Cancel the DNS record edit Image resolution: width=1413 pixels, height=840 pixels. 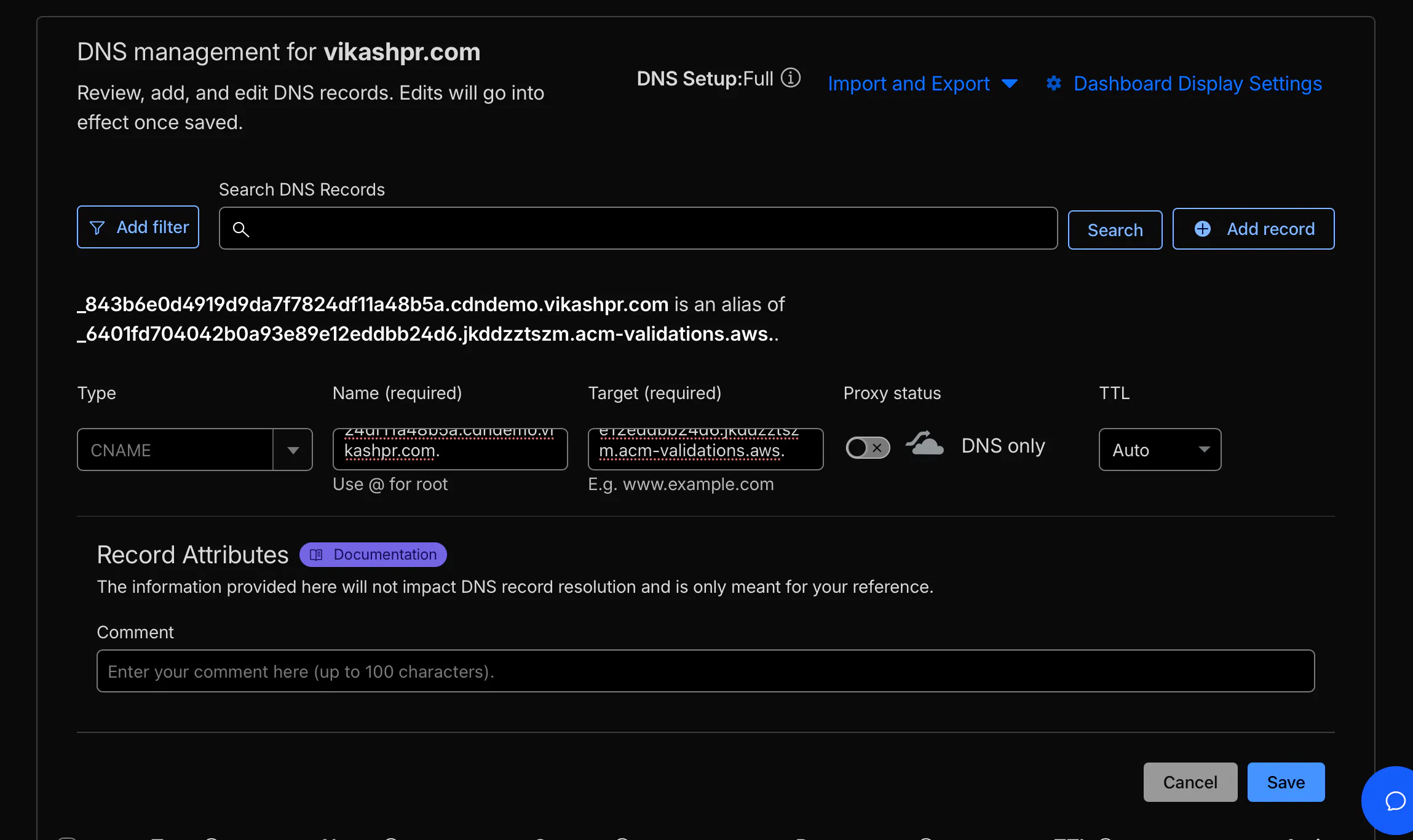point(1190,782)
